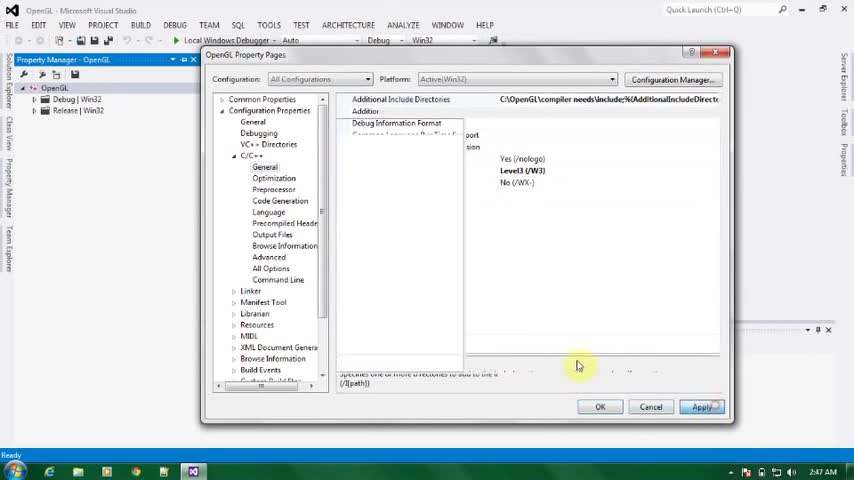
Task: Click the Save icon in toolbar
Action: tap(94, 40)
